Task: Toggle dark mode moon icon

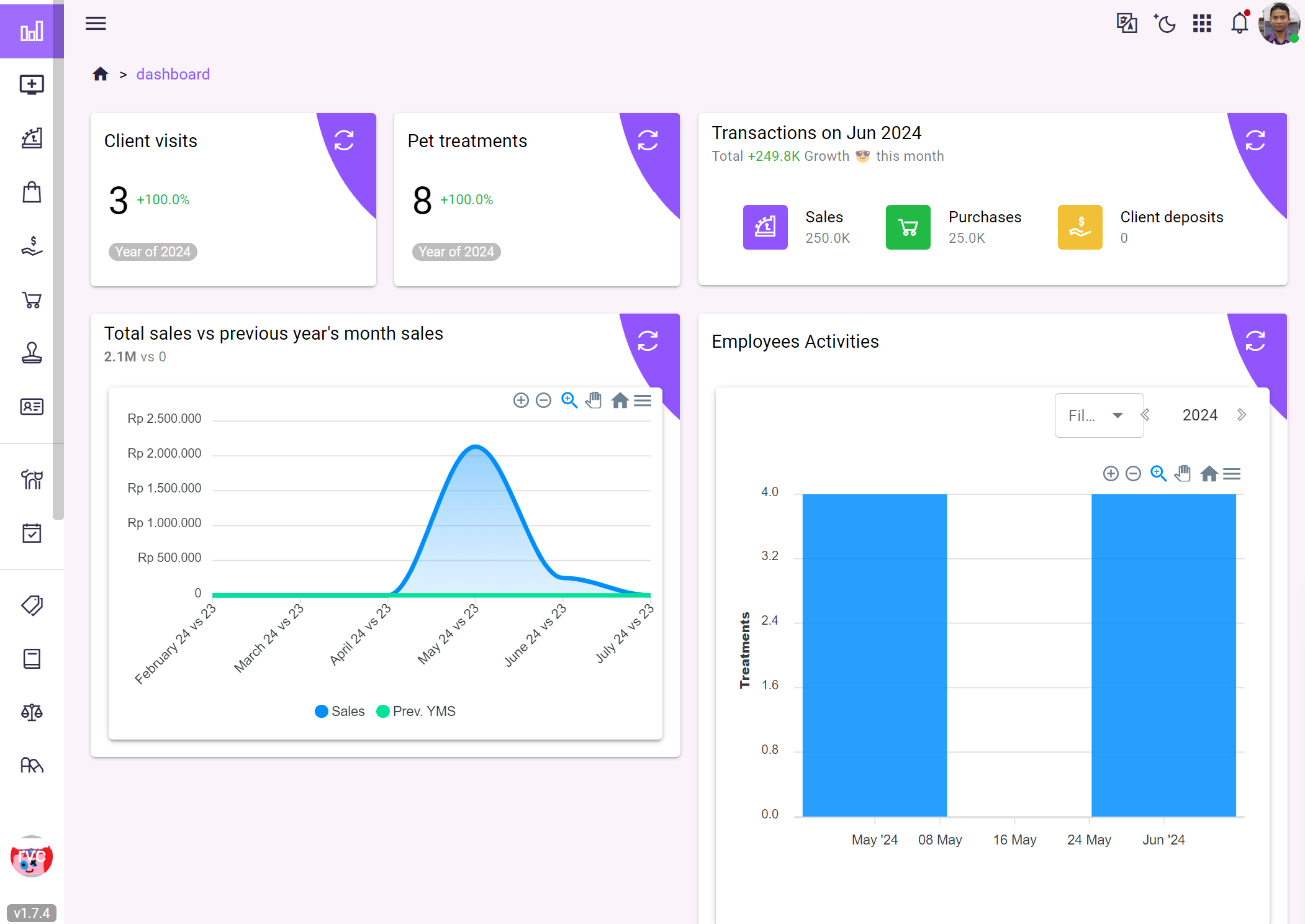Action: pos(1165,24)
